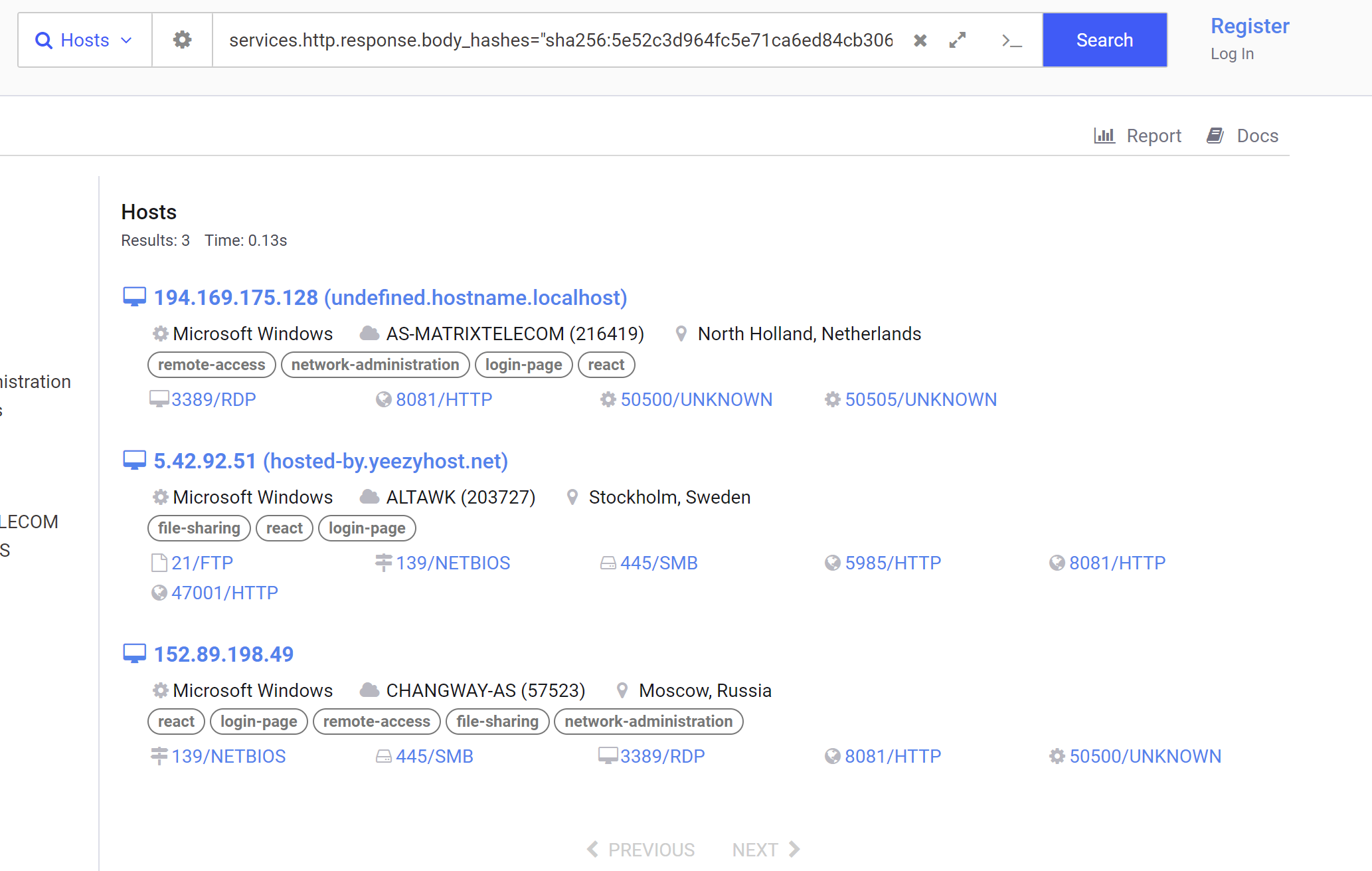This screenshot has width=1372, height=871.
Task: Open host 5.42.92.51 yeezyhost result
Action: point(330,460)
